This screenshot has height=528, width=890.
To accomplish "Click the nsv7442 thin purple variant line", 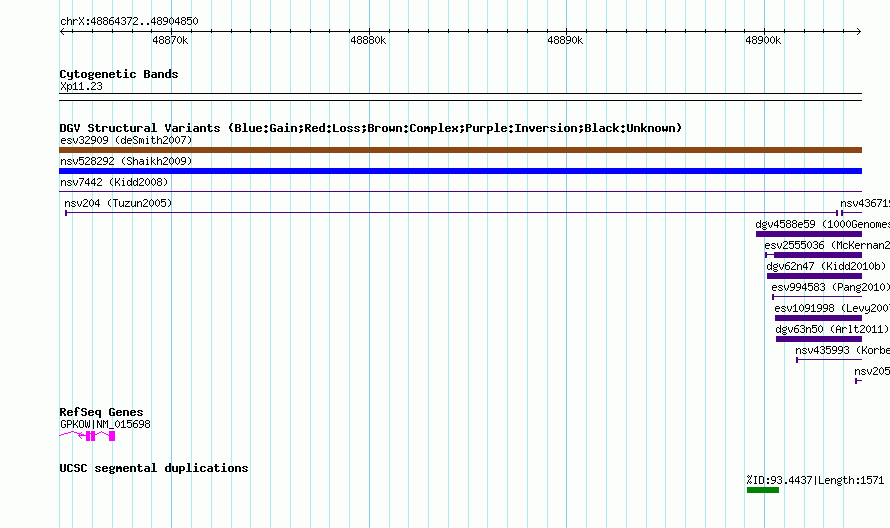I will (460, 192).
